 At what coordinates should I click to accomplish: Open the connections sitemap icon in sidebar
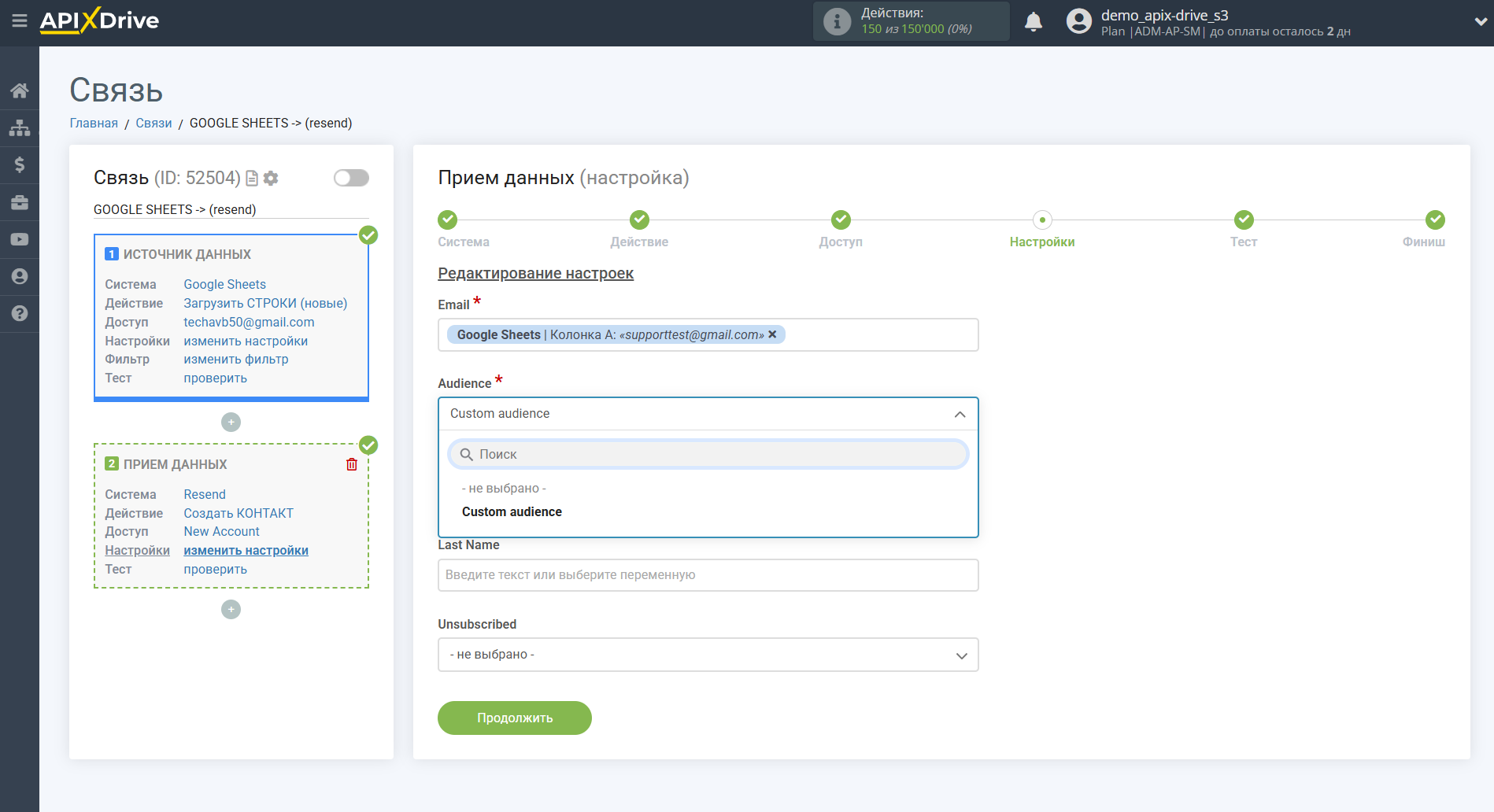coord(20,127)
